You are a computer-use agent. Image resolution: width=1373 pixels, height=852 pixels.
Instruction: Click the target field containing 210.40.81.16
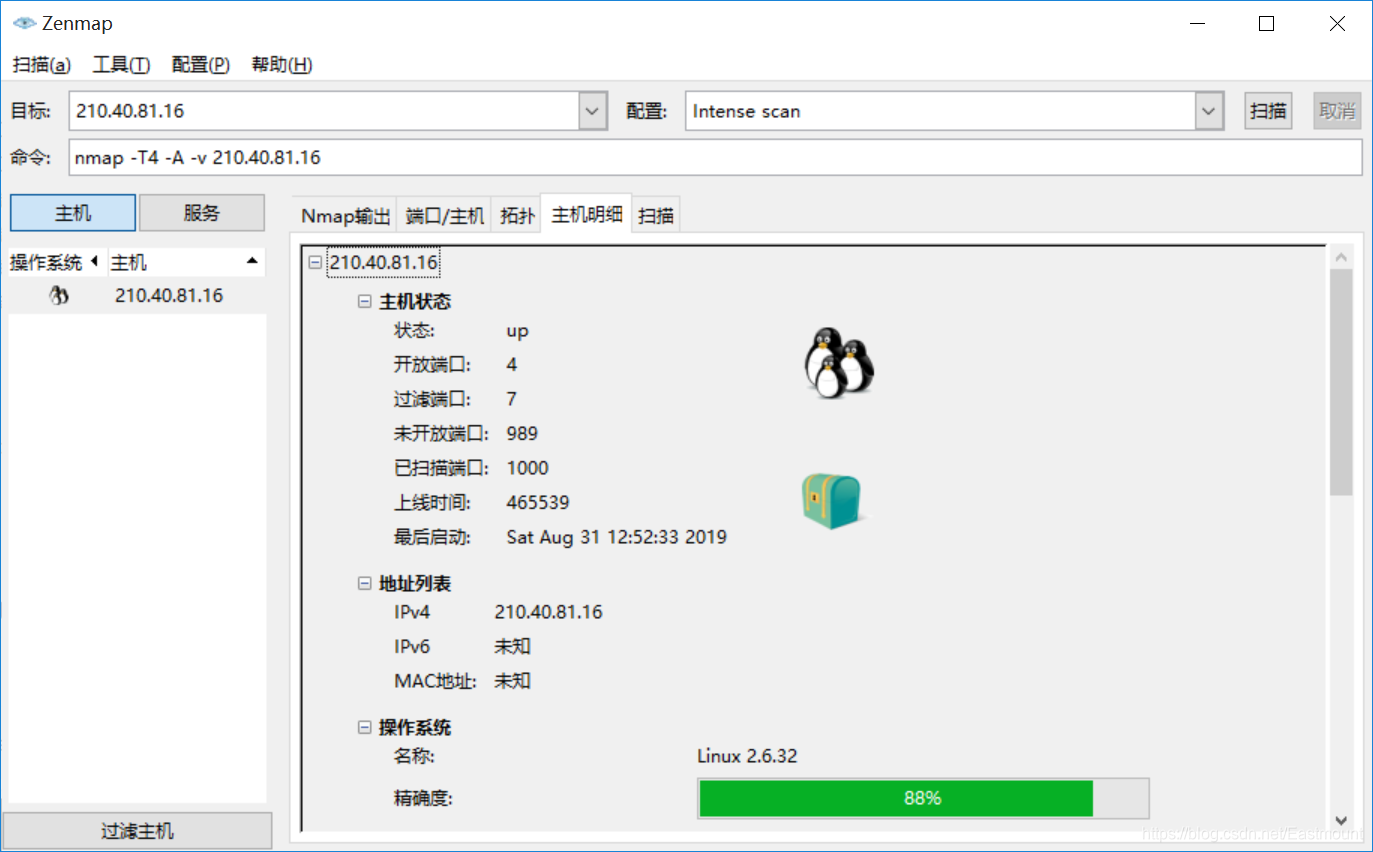coord(325,111)
